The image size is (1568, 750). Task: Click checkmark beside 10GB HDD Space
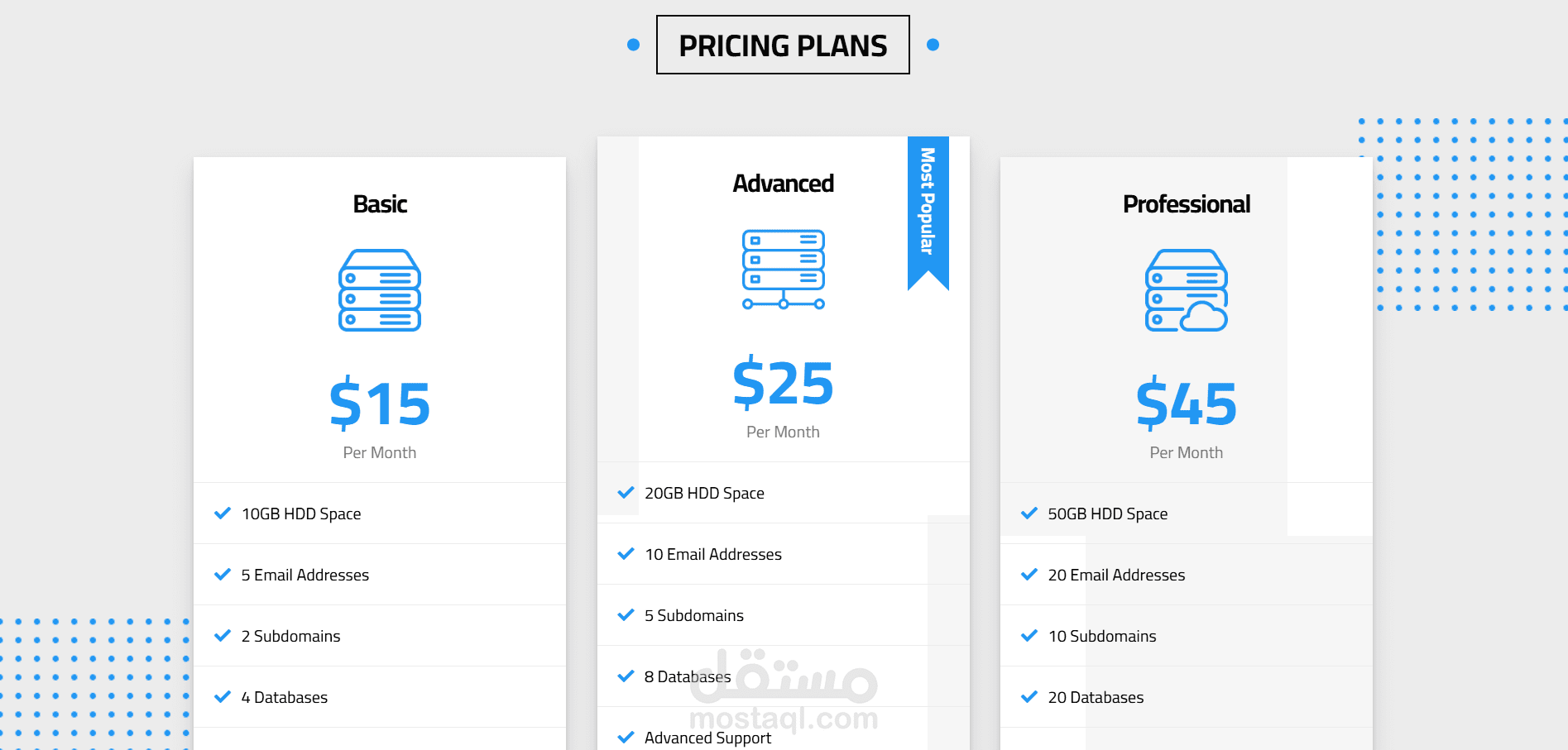223,514
